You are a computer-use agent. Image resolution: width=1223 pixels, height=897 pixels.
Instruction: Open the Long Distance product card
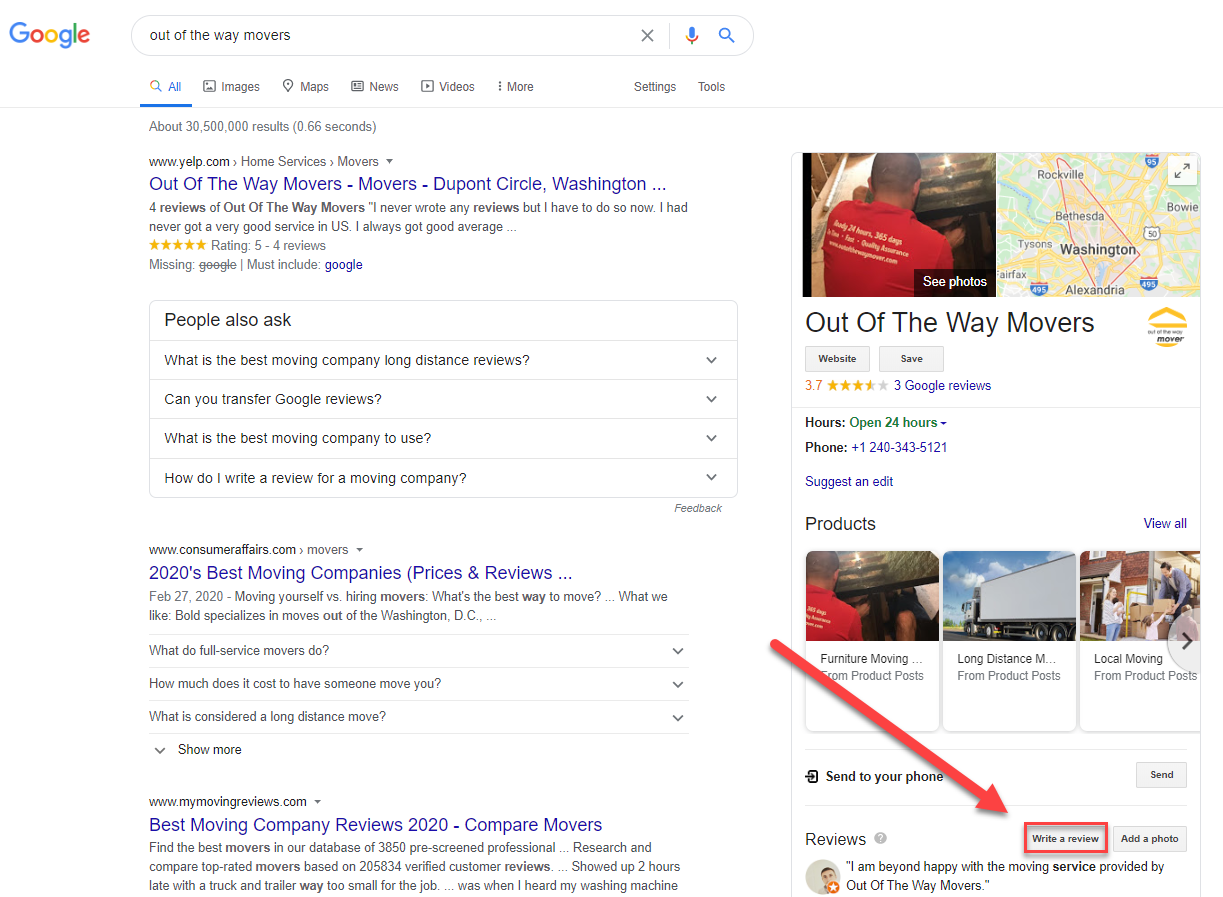point(1009,641)
